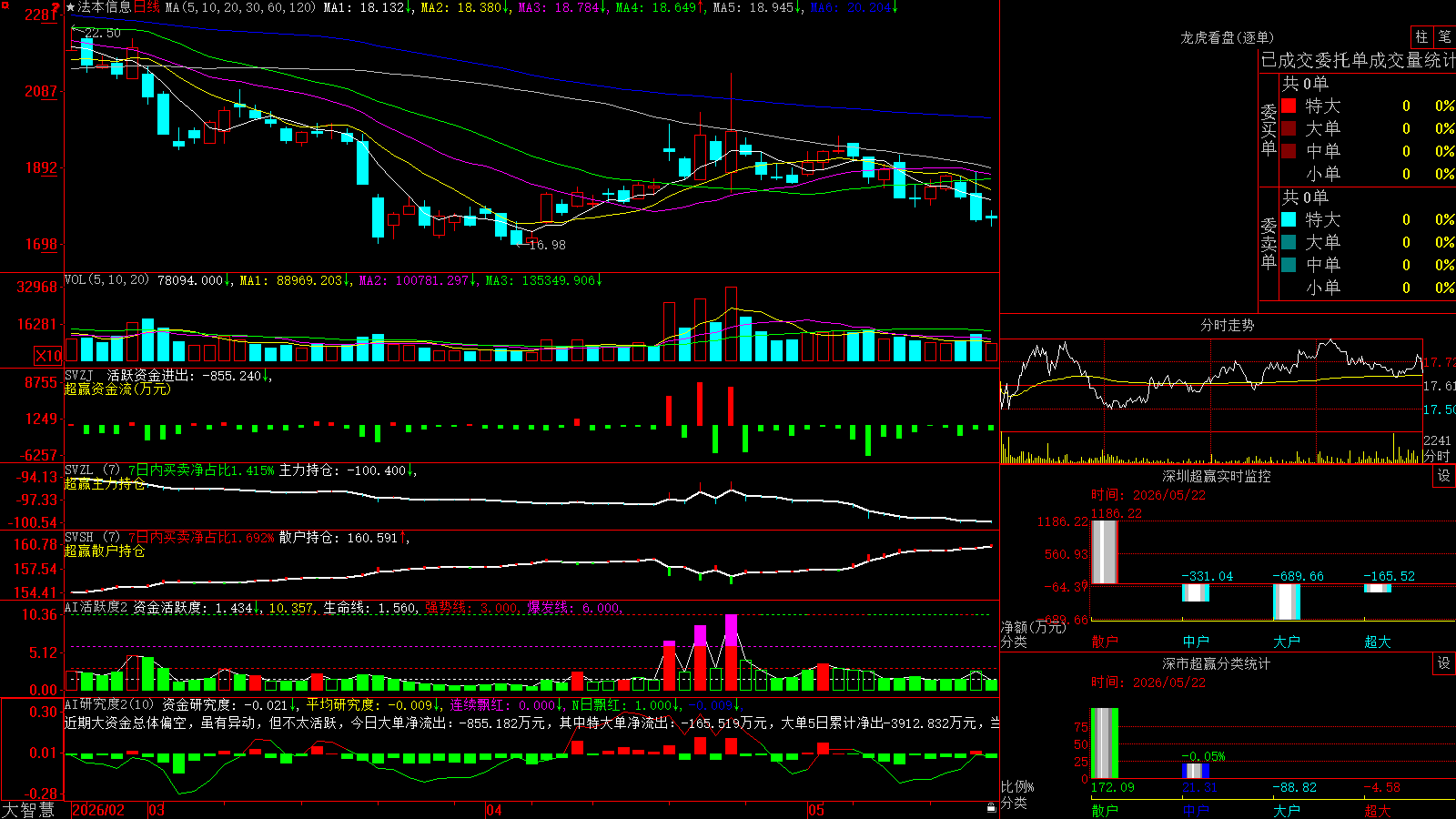Select the bright red 特大 swatch under 委买单
This screenshot has height=819, width=1456.
1289,106
